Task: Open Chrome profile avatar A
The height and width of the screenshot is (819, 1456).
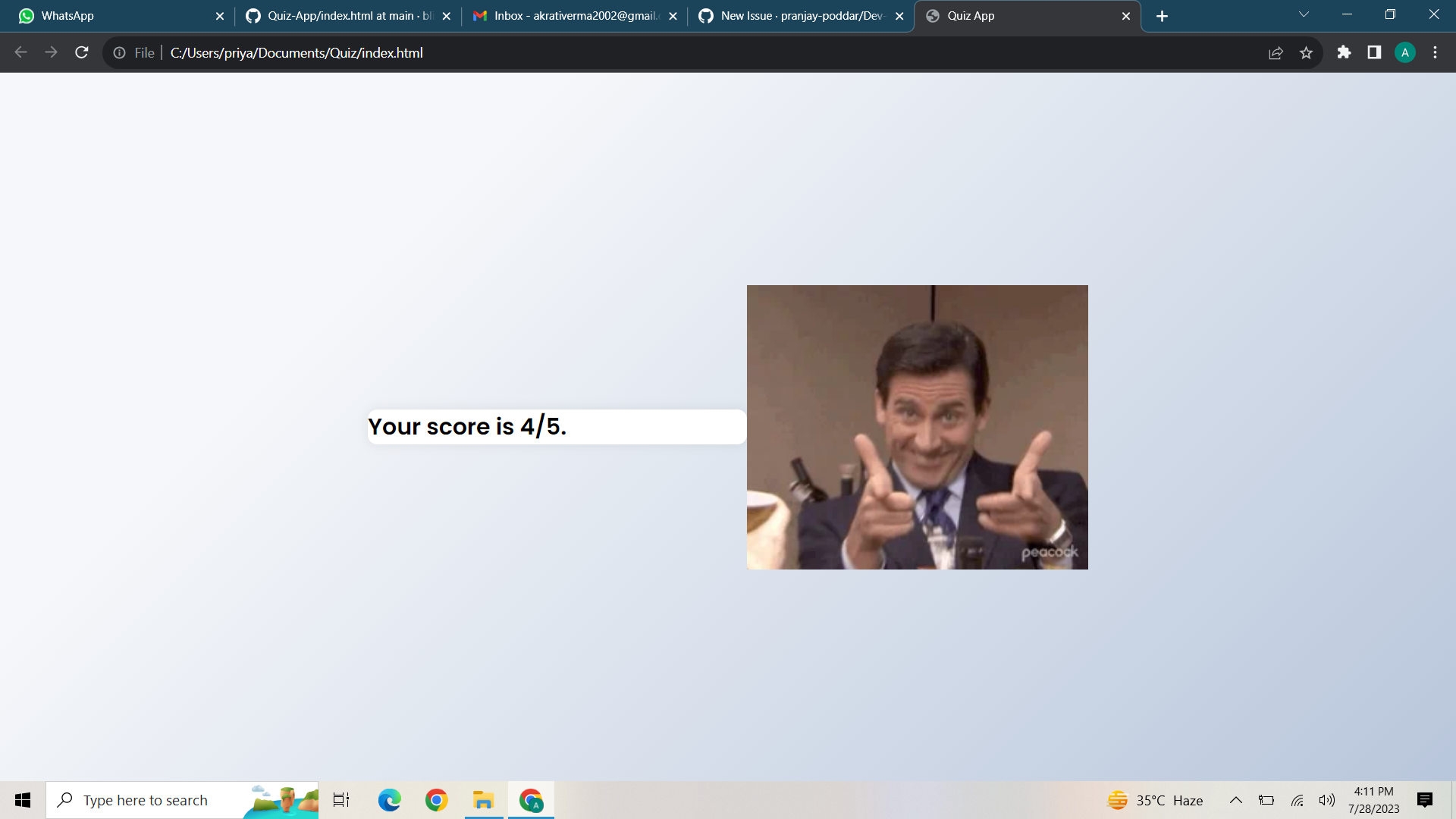Action: click(x=1404, y=52)
